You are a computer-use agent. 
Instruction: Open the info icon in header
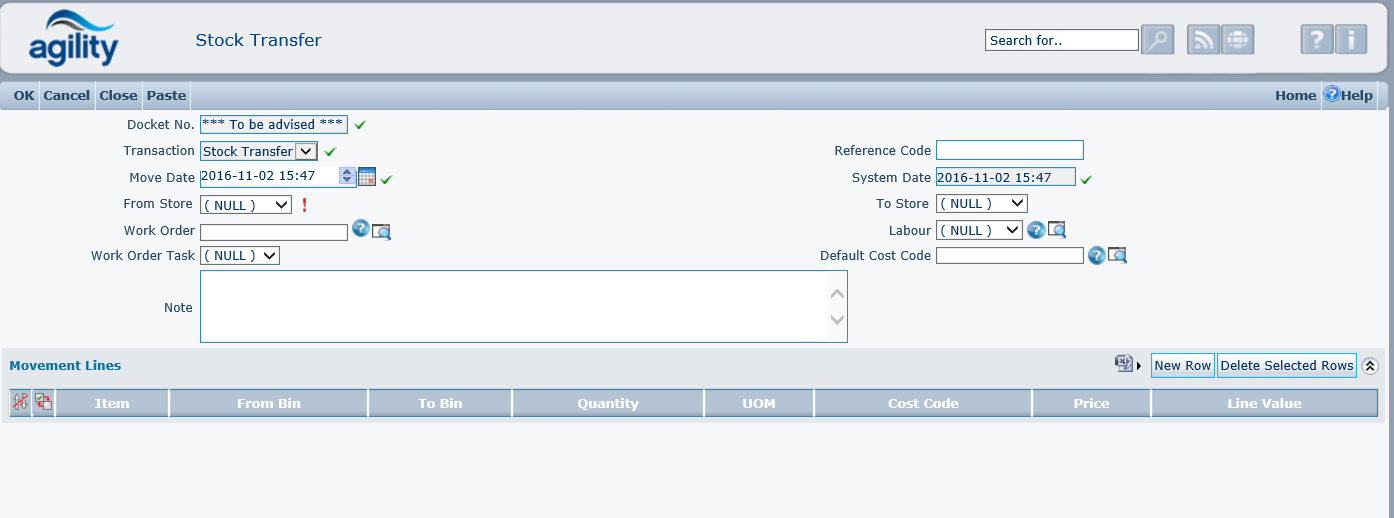[x=1351, y=40]
